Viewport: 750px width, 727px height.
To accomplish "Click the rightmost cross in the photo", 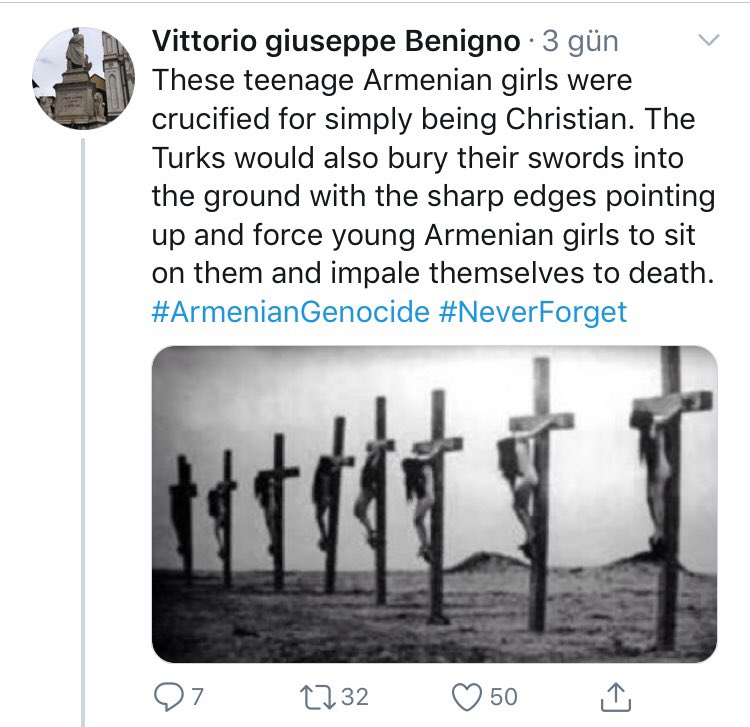I will tap(670, 497).
